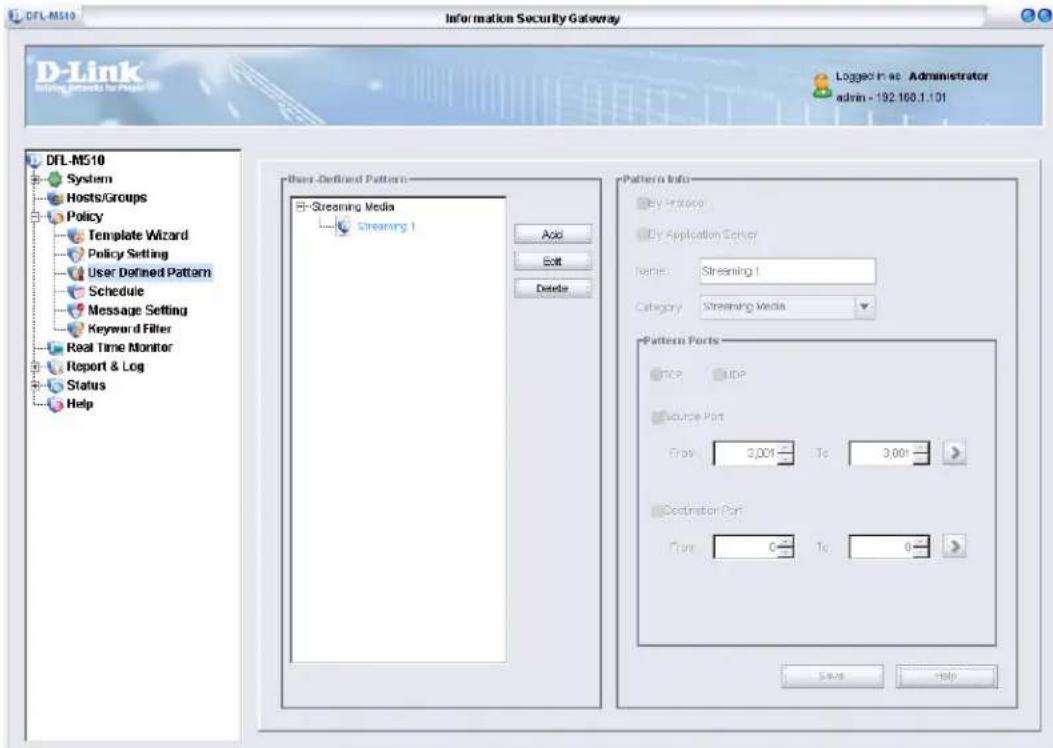
Task: Collapse Streaming Media category node
Action: 300,207
